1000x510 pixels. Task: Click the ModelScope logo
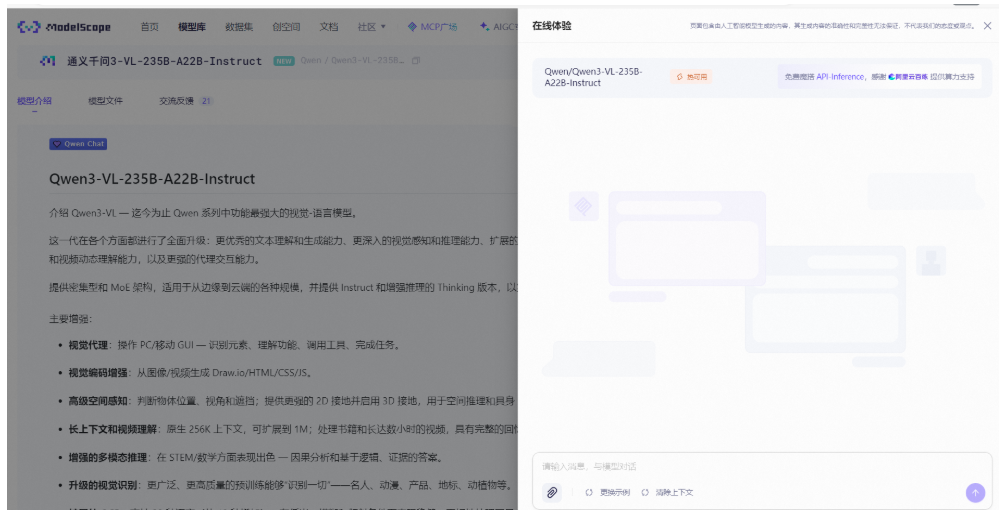[64, 27]
